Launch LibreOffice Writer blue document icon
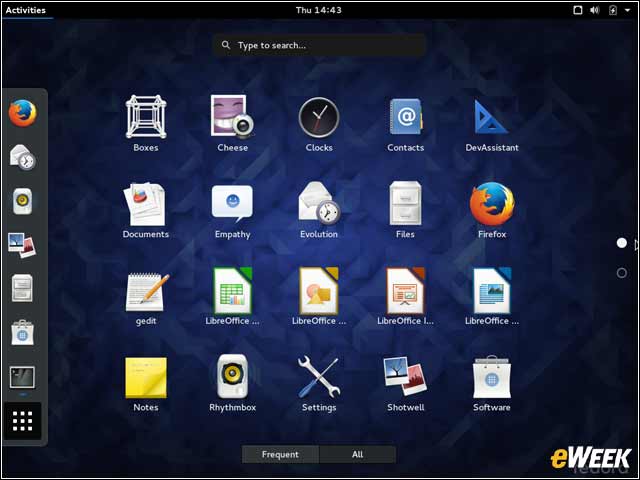This screenshot has width=640, height=480. click(492, 297)
